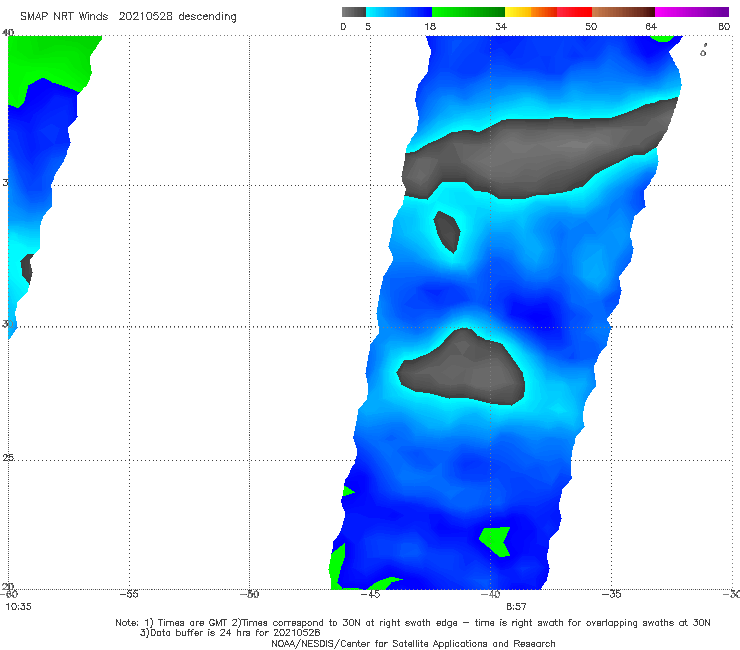Click the yellow segment of the colorbar
Viewport: 740px width, 650px height.
[518, 12]
